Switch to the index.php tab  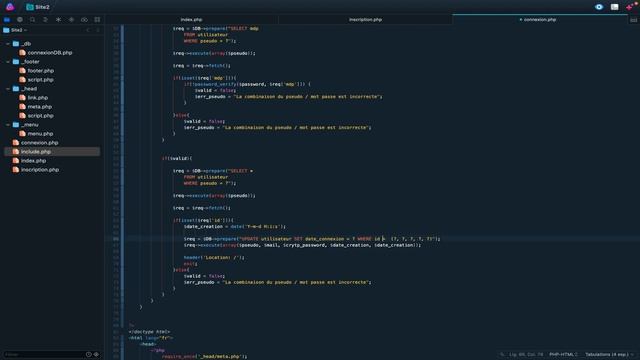191,20
